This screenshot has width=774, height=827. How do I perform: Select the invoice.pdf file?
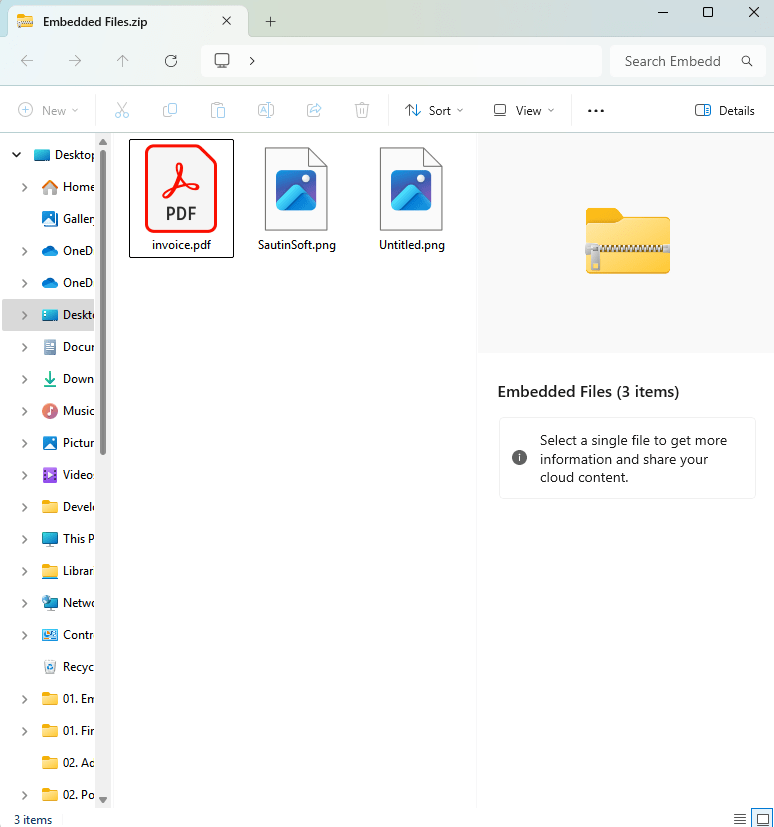pos(181,198)
